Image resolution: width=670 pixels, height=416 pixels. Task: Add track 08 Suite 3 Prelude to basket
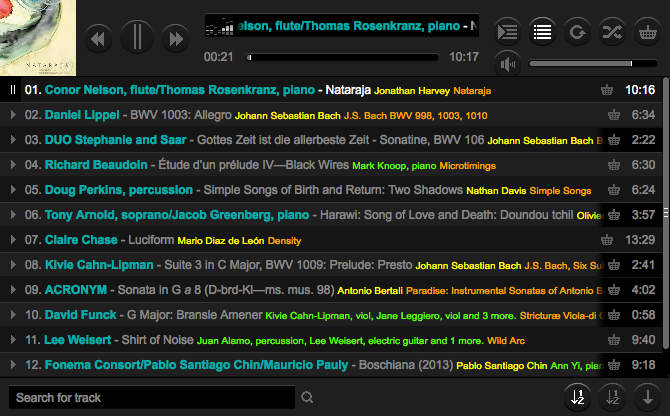click(x=614, y=264)
